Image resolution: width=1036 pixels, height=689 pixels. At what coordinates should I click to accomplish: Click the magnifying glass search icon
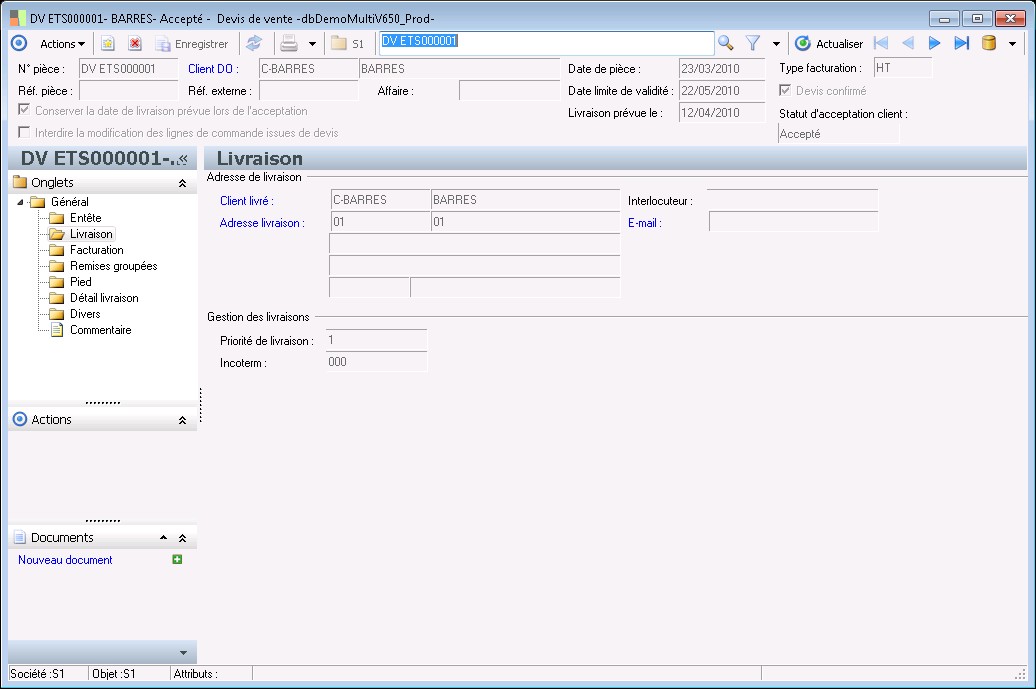[x=726, y=43]
